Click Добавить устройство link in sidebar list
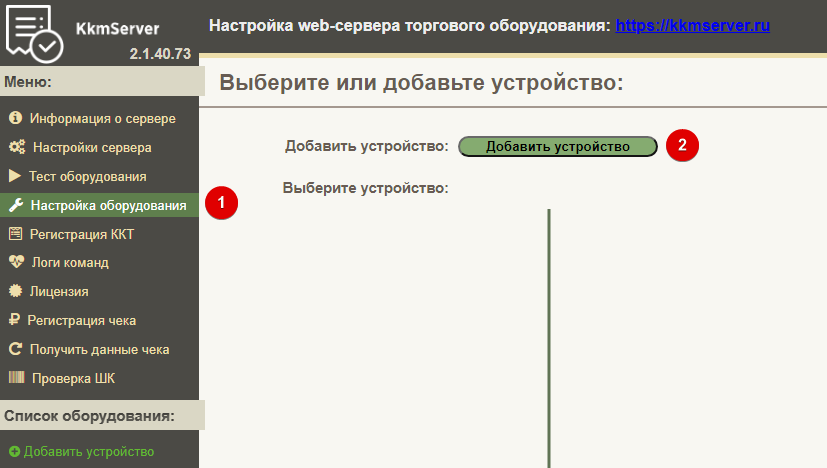 pyautogui.click(x=89, y=452)
